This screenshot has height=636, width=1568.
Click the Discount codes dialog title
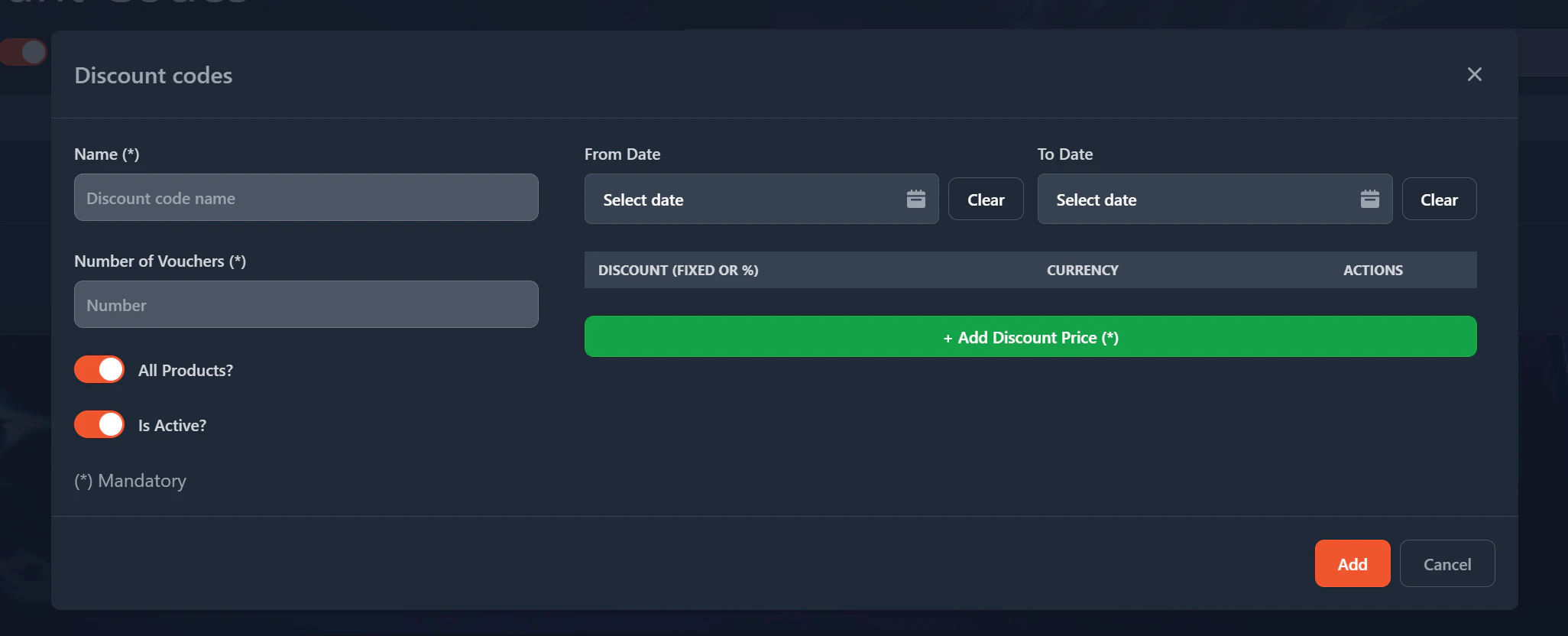coord(154,75)
